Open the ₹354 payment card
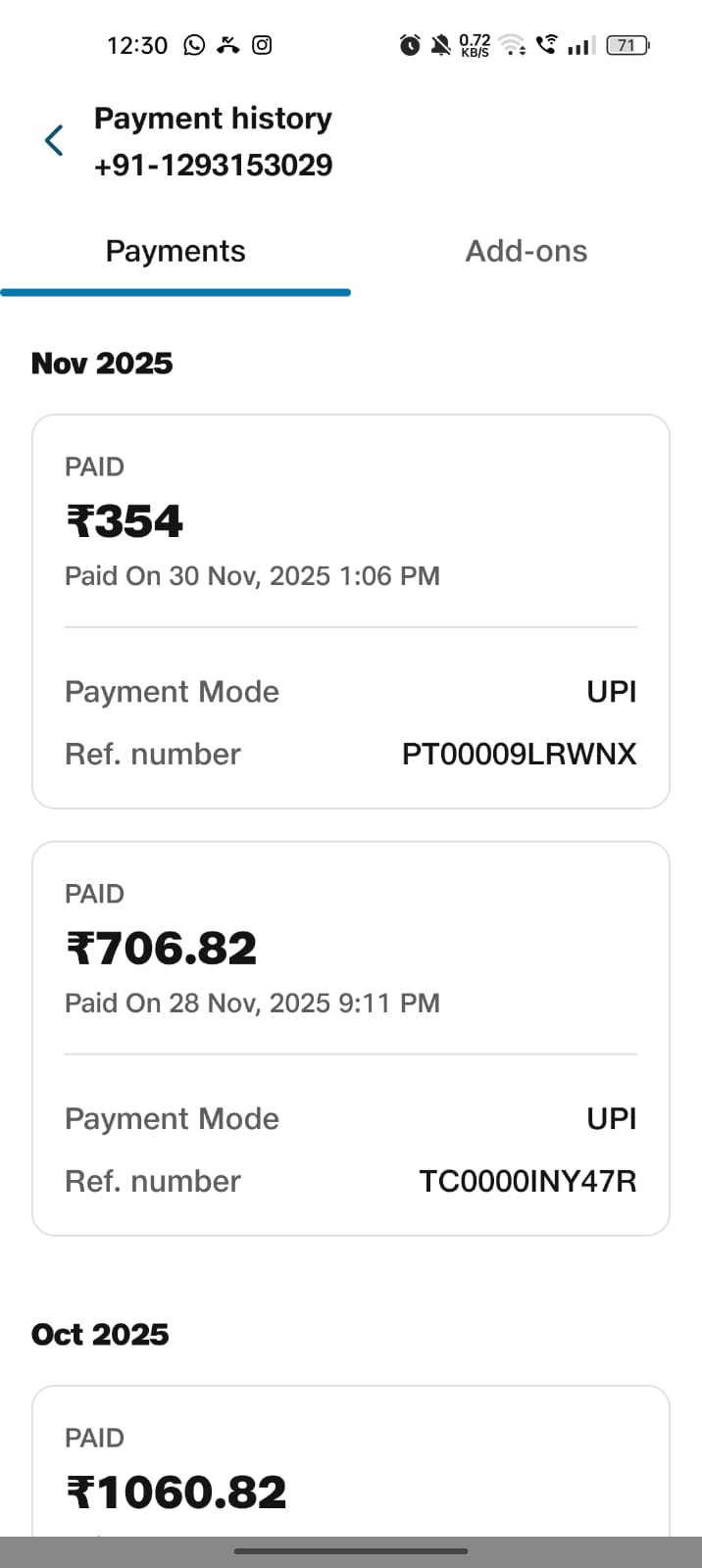Viewport: 702px width, 1568px height. pyautogui.click(x=350, y=520)
